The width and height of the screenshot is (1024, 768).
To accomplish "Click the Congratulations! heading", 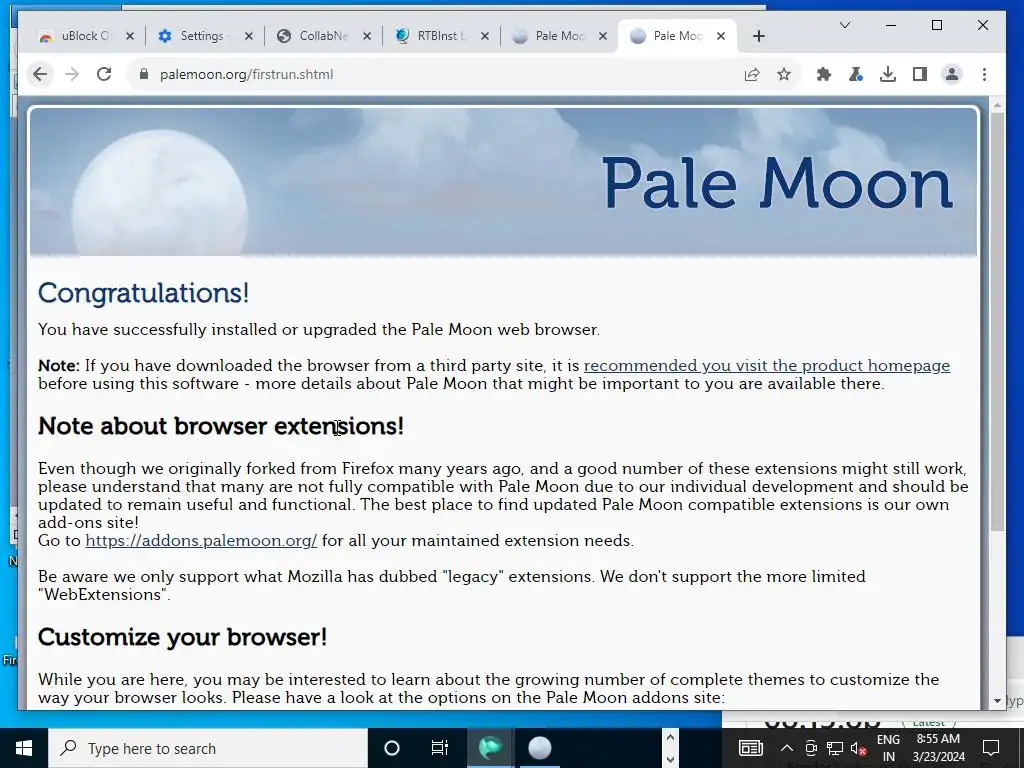I will pyautogui.click(x=144, y=293).
